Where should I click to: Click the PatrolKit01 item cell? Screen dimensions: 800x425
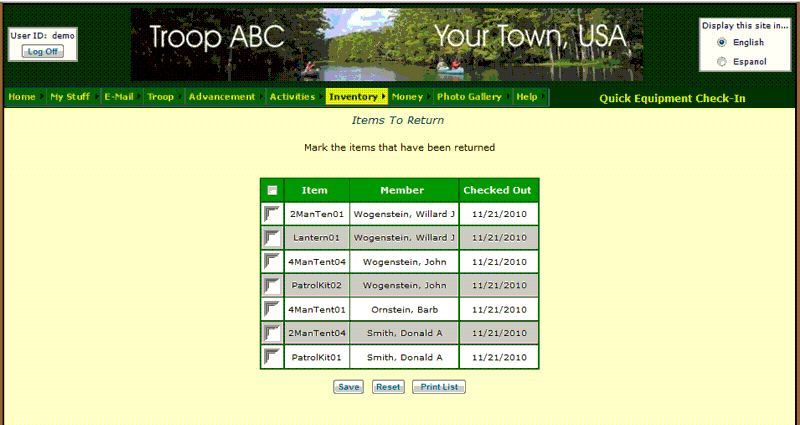click(x=317, y=357)
